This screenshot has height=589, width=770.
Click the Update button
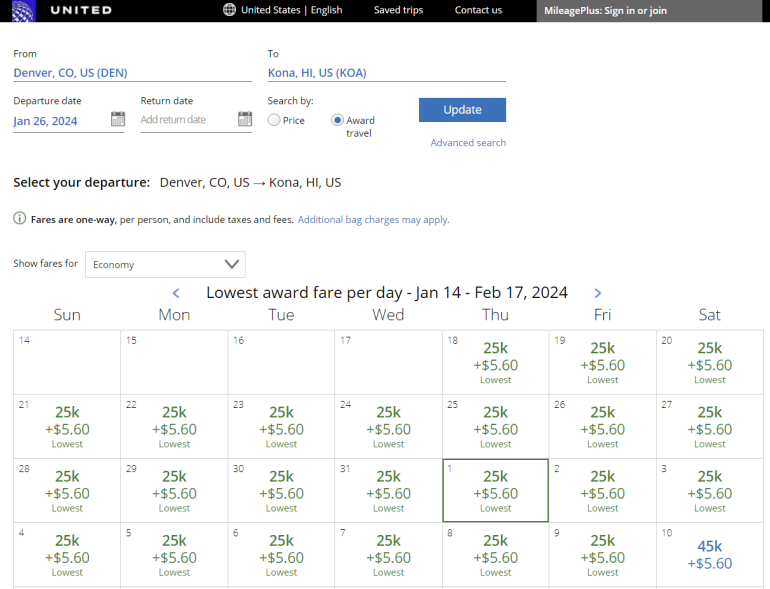[x=462, y=110]
